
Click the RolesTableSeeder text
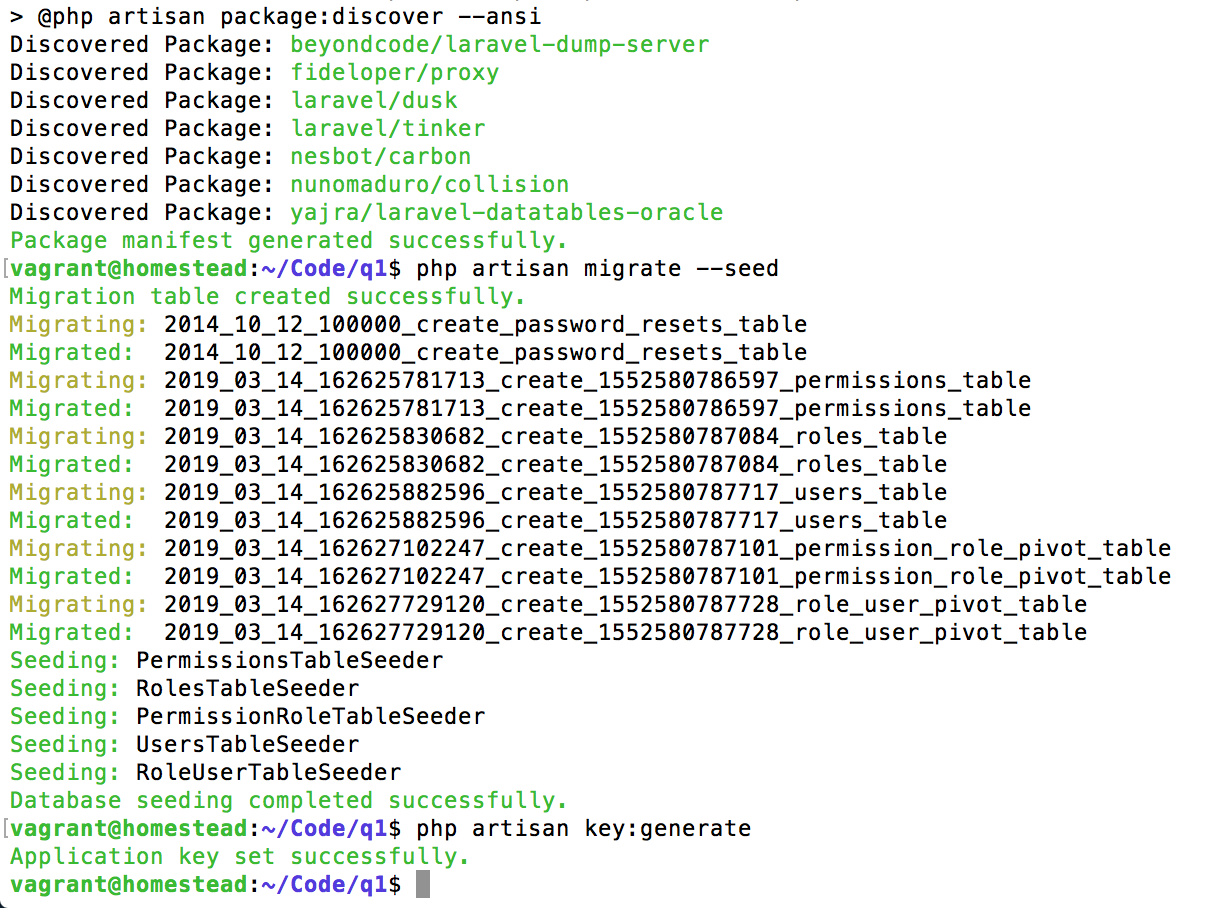point(247,688)
